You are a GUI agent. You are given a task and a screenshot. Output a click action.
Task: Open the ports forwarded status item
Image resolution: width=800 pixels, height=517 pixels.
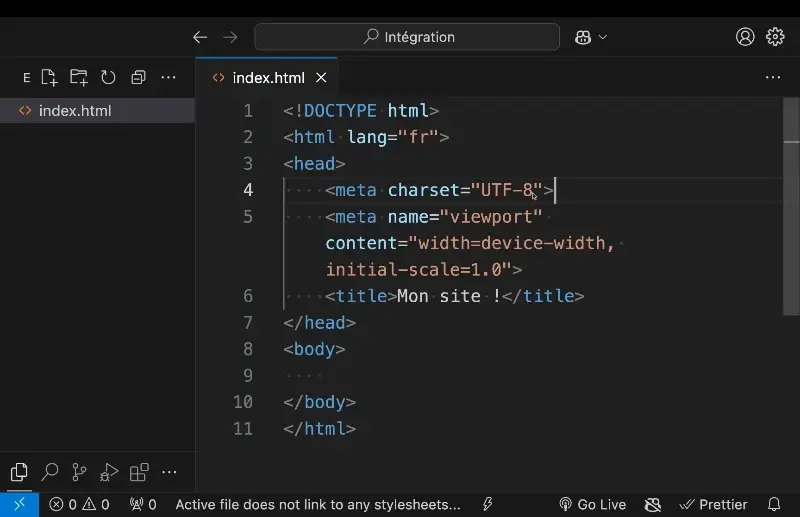click(143, 505)
